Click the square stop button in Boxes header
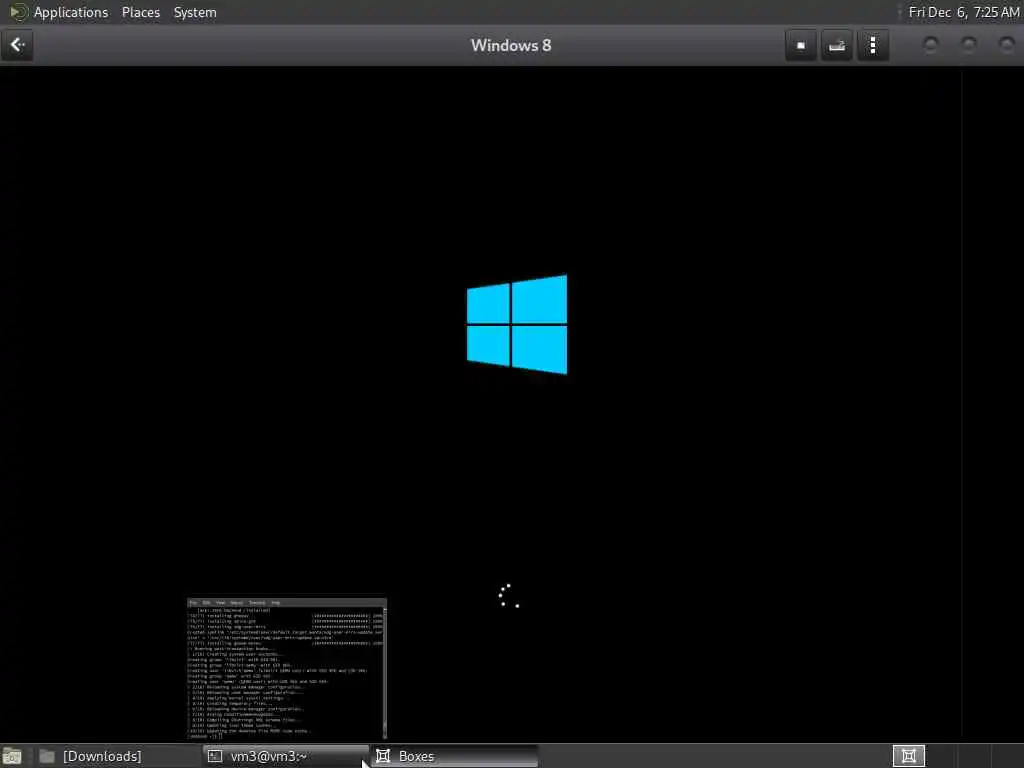Image resolution: width=1024 pixels, height=768 pixels. pyautogui.click(x=801, y=45)
